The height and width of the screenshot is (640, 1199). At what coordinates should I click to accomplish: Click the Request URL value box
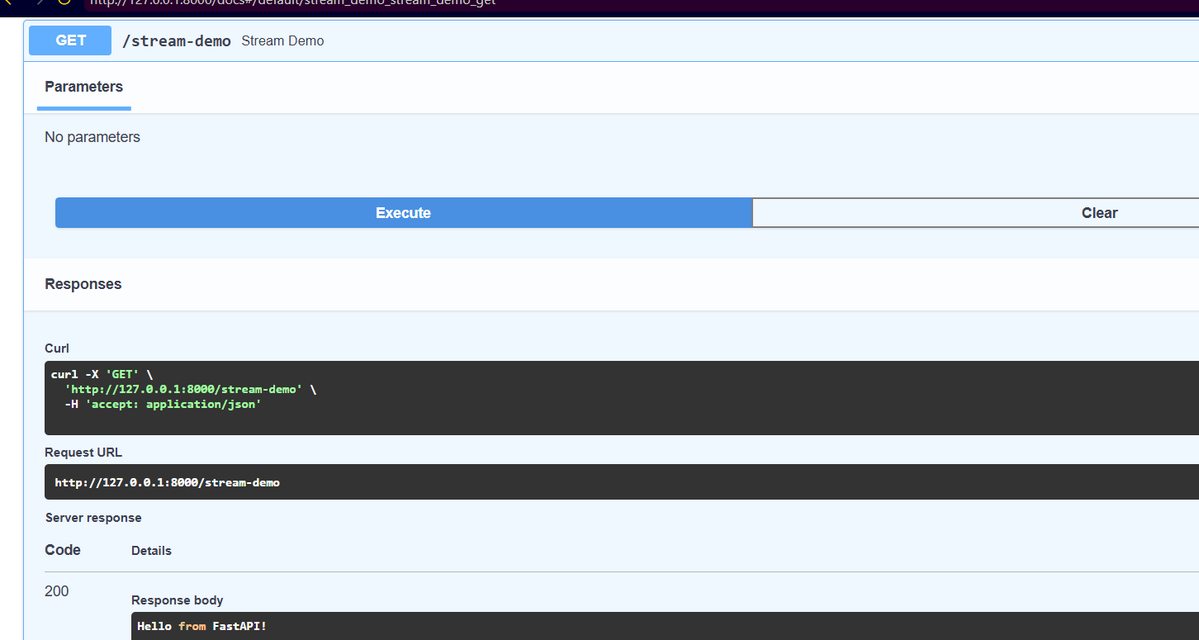point(622,482)
